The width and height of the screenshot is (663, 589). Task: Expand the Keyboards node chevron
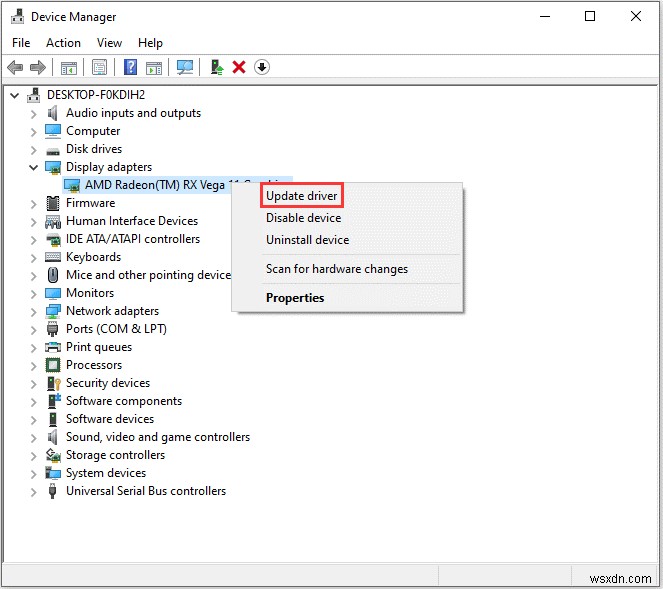click(34, 258)
